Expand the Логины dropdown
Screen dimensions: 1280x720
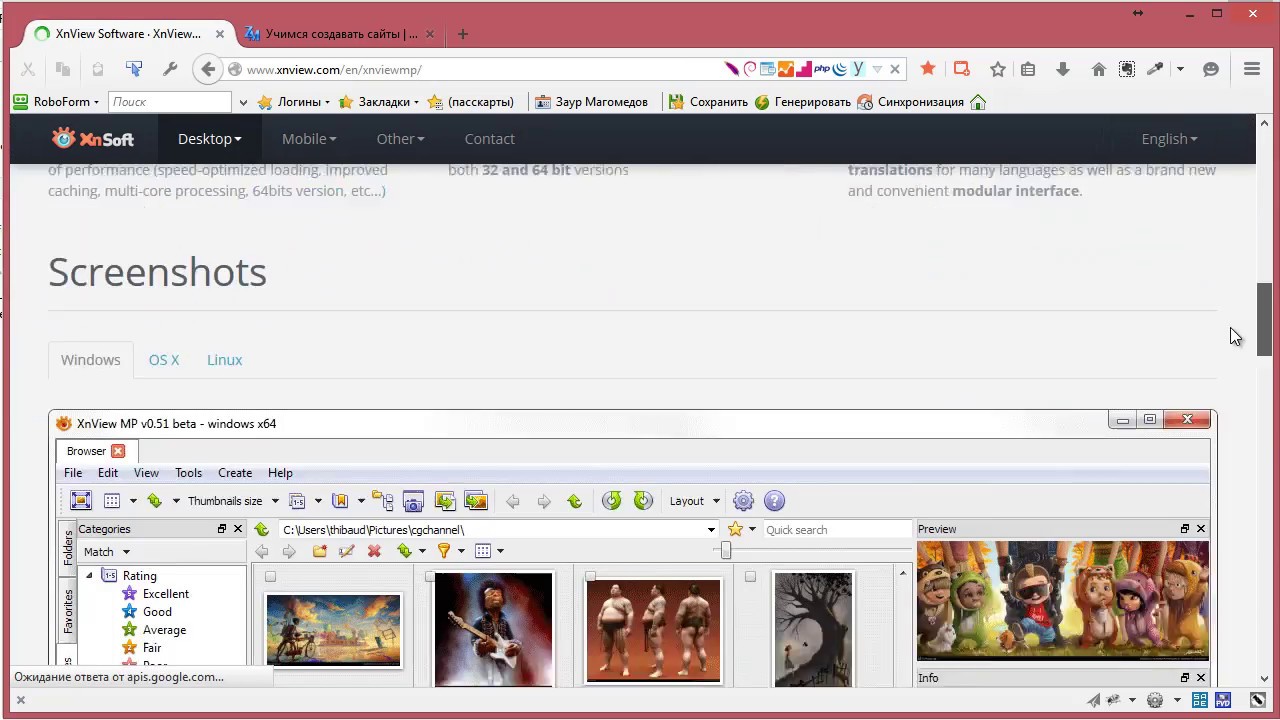294,102
